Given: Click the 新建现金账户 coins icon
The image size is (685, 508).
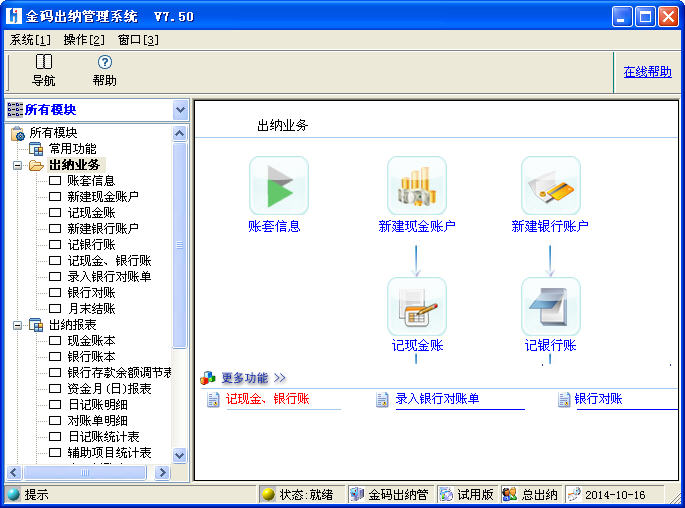Looking at the screenshot, I should coord(417,186).
